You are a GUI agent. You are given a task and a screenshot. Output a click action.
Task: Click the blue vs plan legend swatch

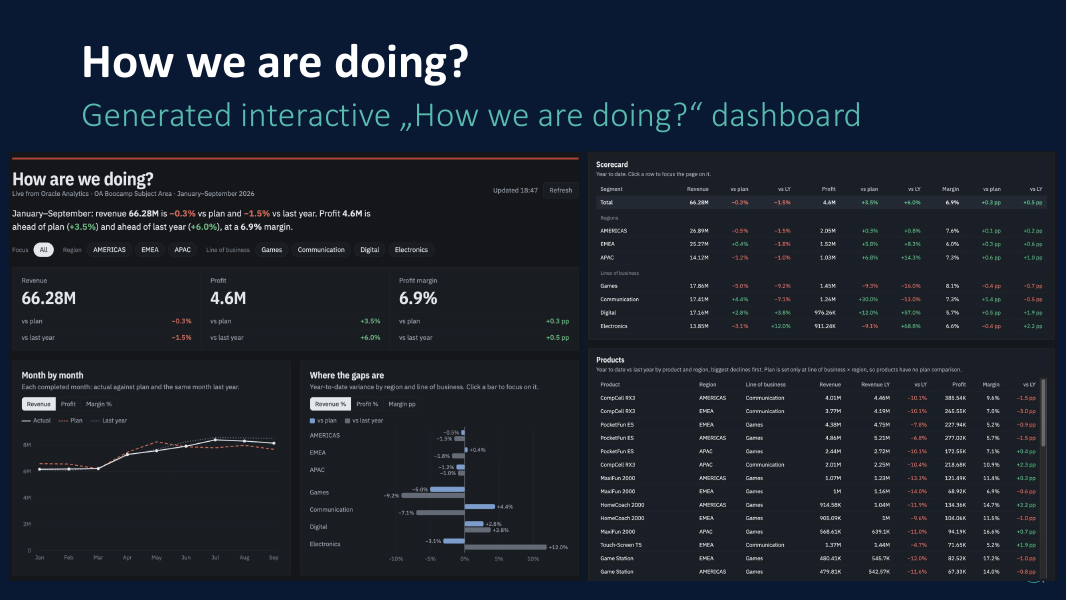(x=312, y=421)
